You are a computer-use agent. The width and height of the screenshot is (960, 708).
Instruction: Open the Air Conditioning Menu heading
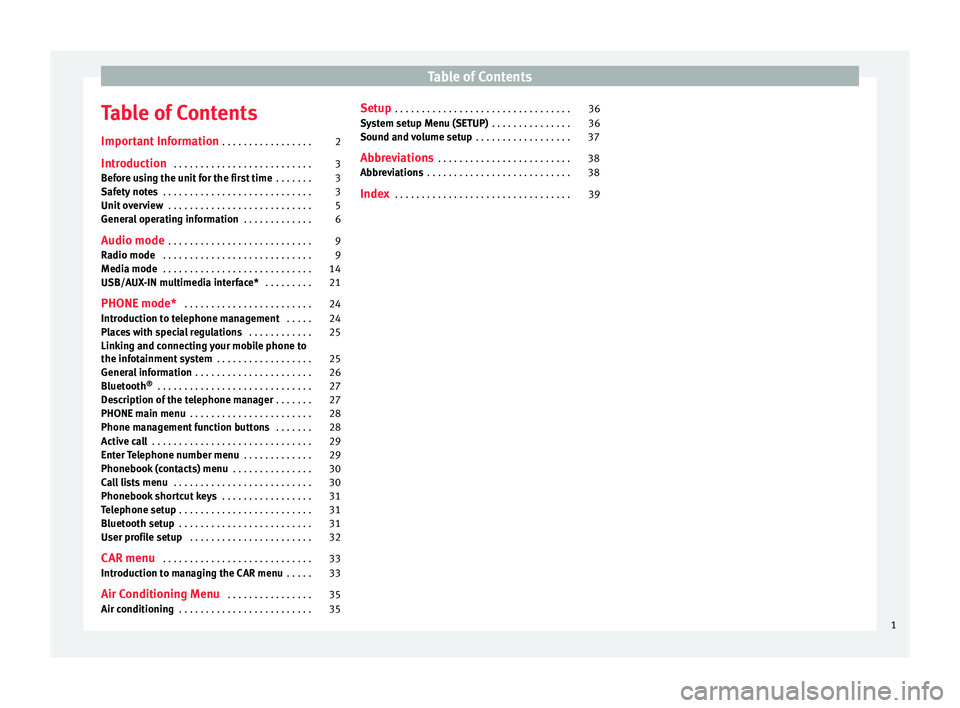162,594
